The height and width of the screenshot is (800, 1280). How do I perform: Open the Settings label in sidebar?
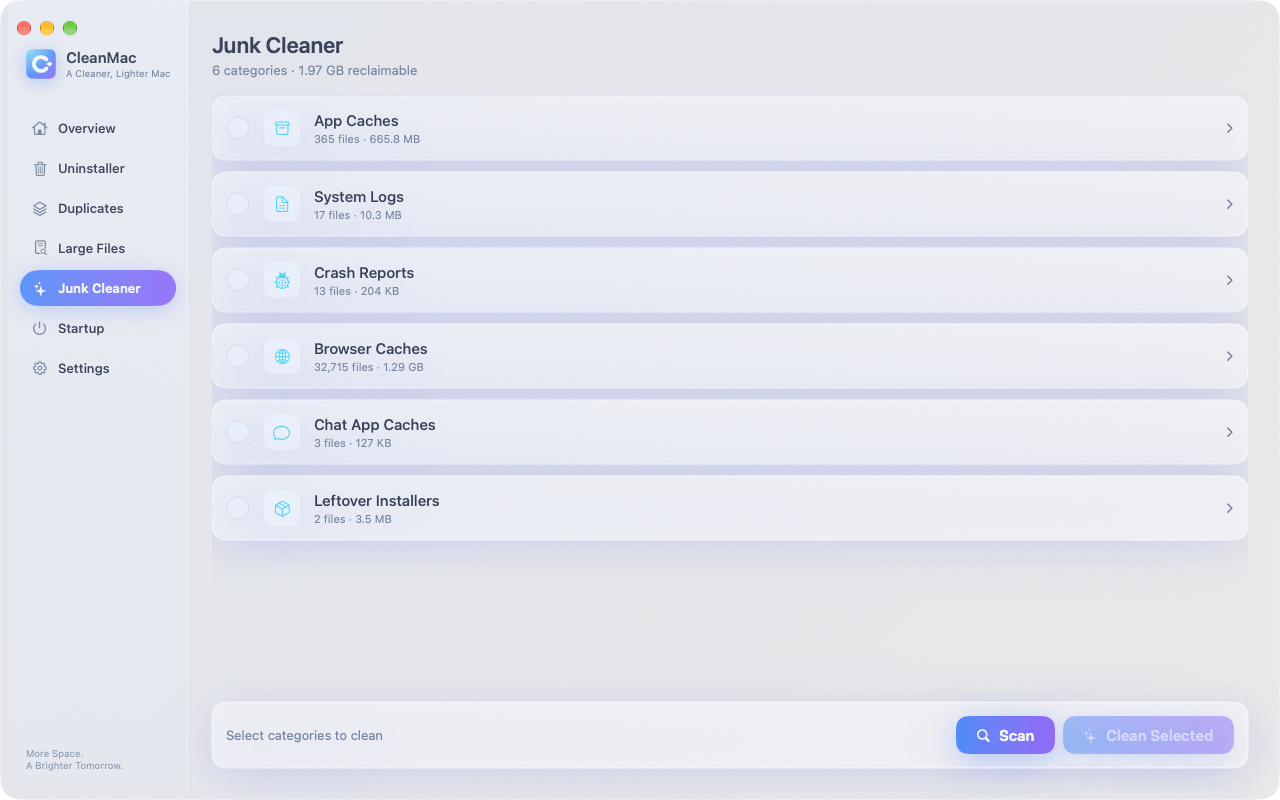pos(84,368)
